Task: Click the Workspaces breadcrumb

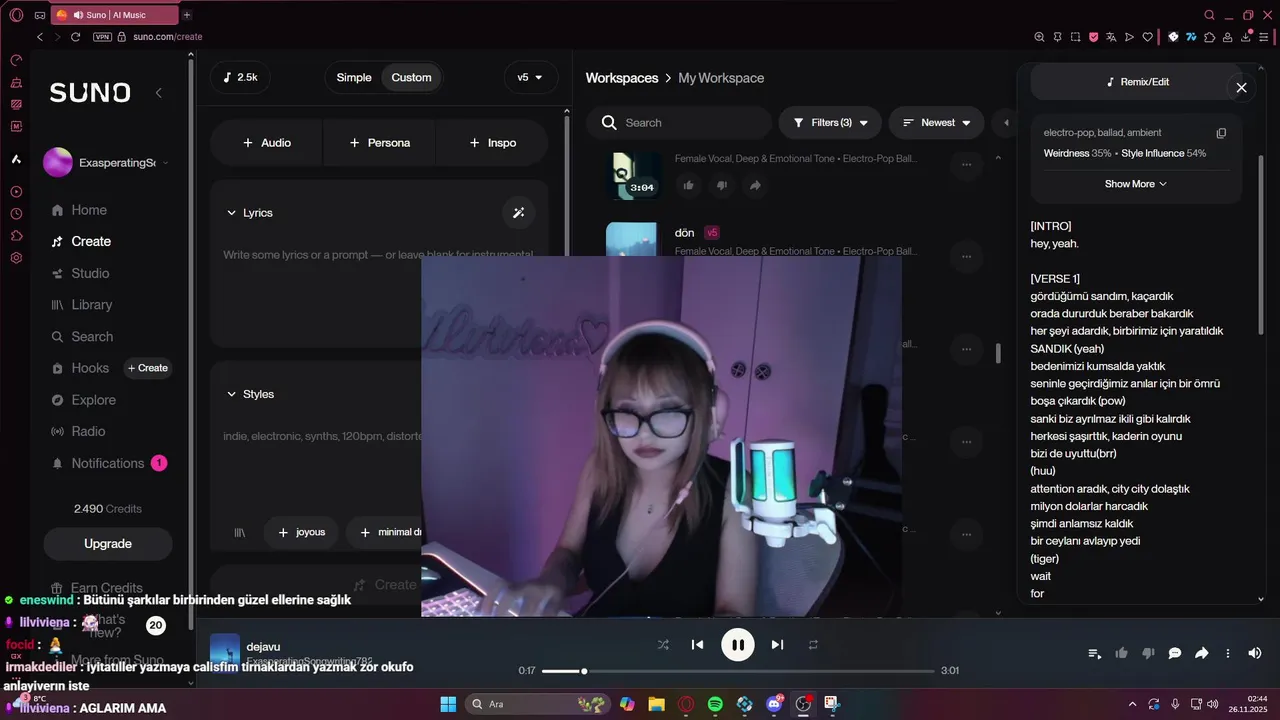Action: (622, 78)
